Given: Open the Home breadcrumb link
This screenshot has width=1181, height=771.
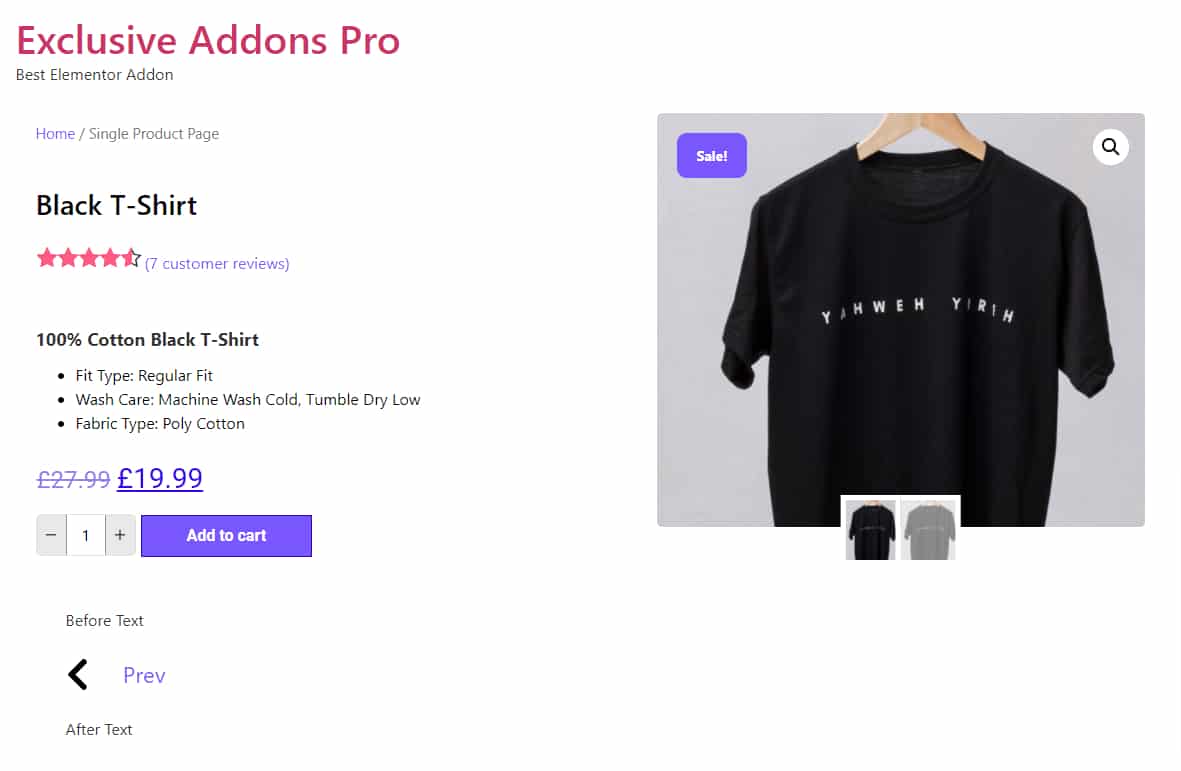Looking at the screenshot, I should tap(55, 134).
